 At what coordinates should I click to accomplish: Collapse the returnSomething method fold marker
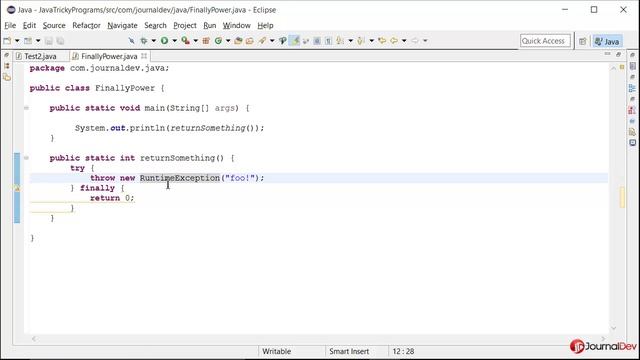(26, 158)
